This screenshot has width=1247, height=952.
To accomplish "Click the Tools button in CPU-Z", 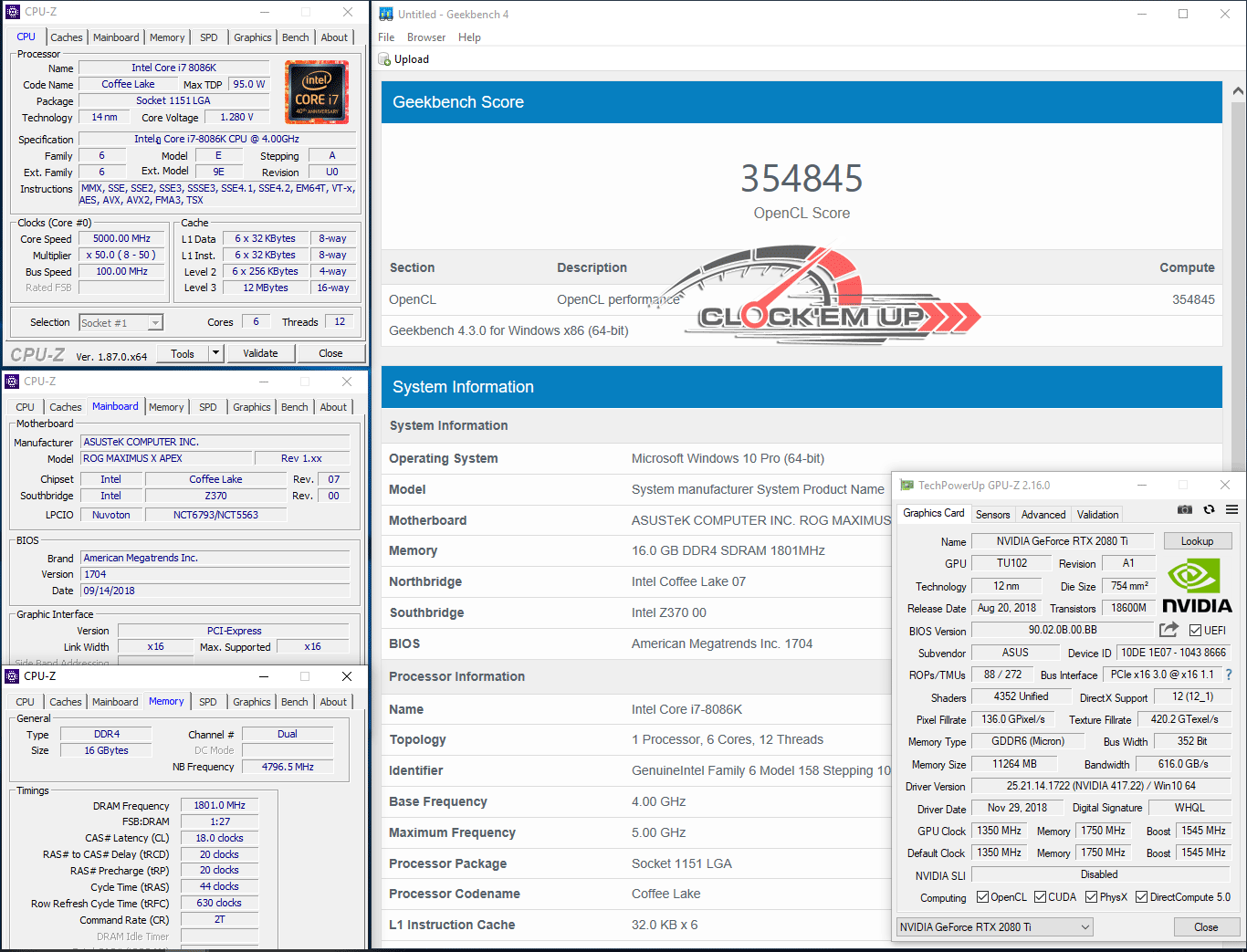I will [x=183, y=353].
